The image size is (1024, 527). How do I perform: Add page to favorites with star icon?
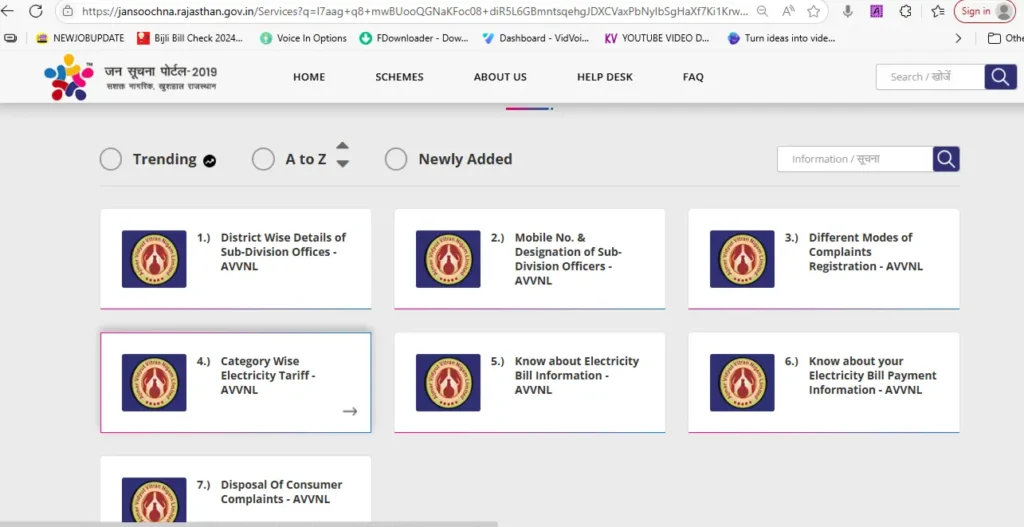[x=814, y=12]
